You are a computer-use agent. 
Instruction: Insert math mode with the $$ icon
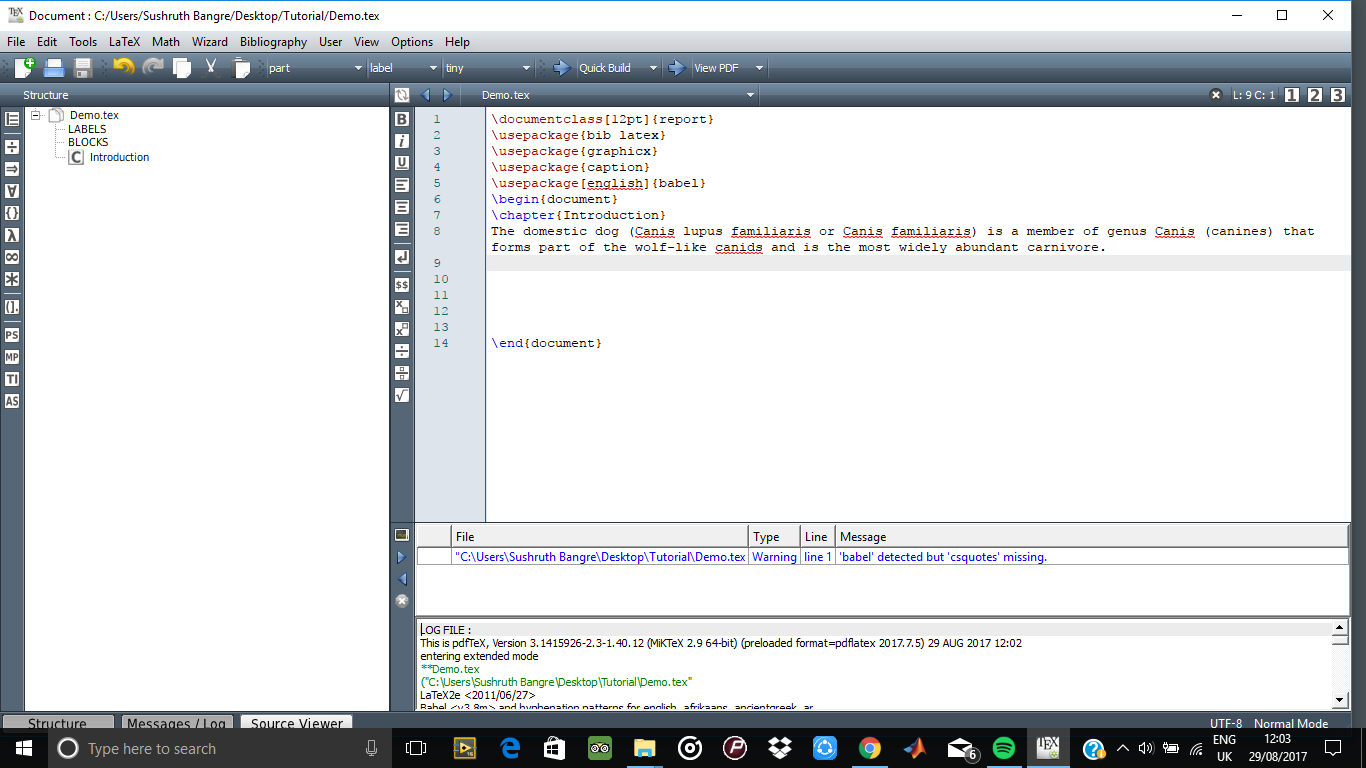[402, 285]
